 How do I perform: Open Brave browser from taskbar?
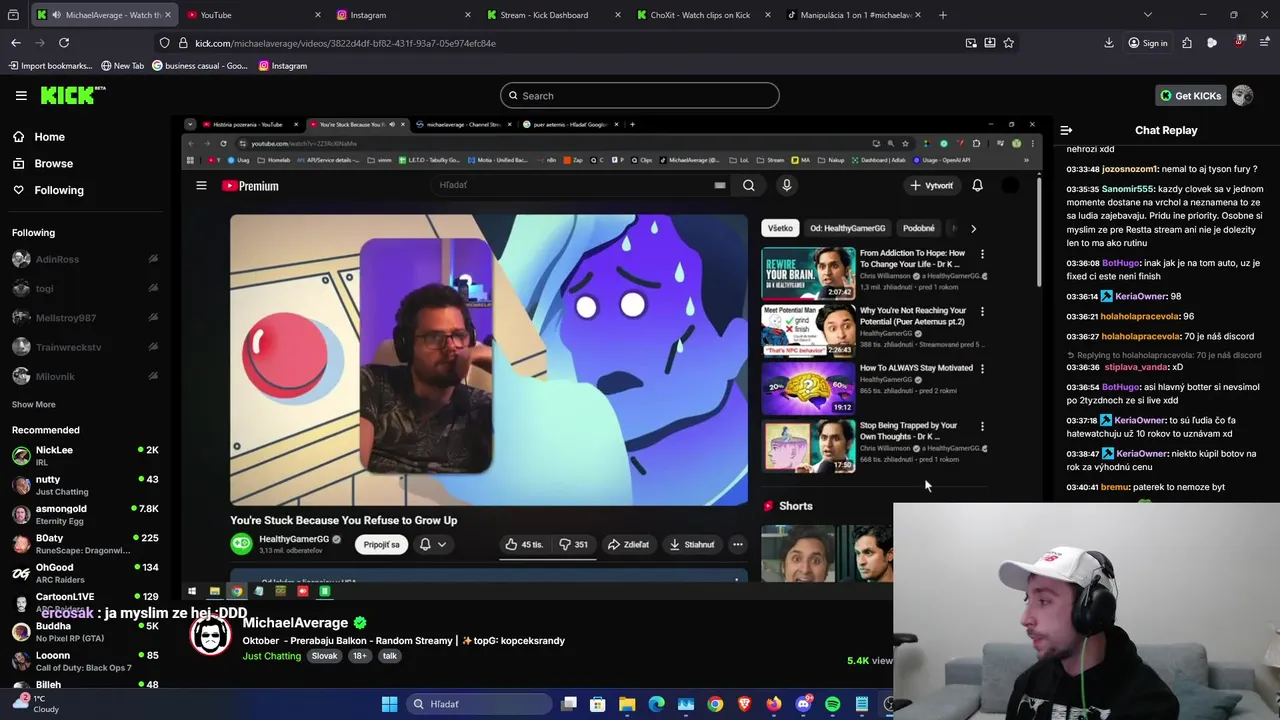point(744,704)
